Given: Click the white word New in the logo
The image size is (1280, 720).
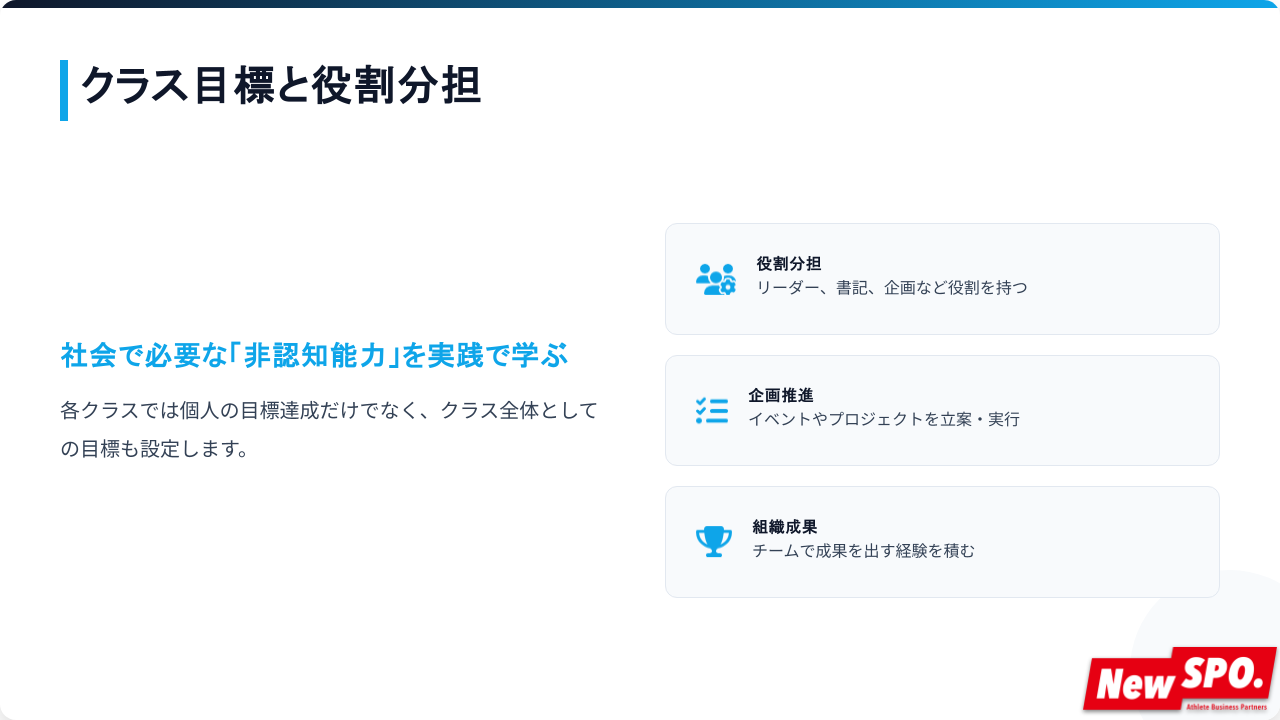Looking at the screenshot, I should click(x=1133, y=685).
